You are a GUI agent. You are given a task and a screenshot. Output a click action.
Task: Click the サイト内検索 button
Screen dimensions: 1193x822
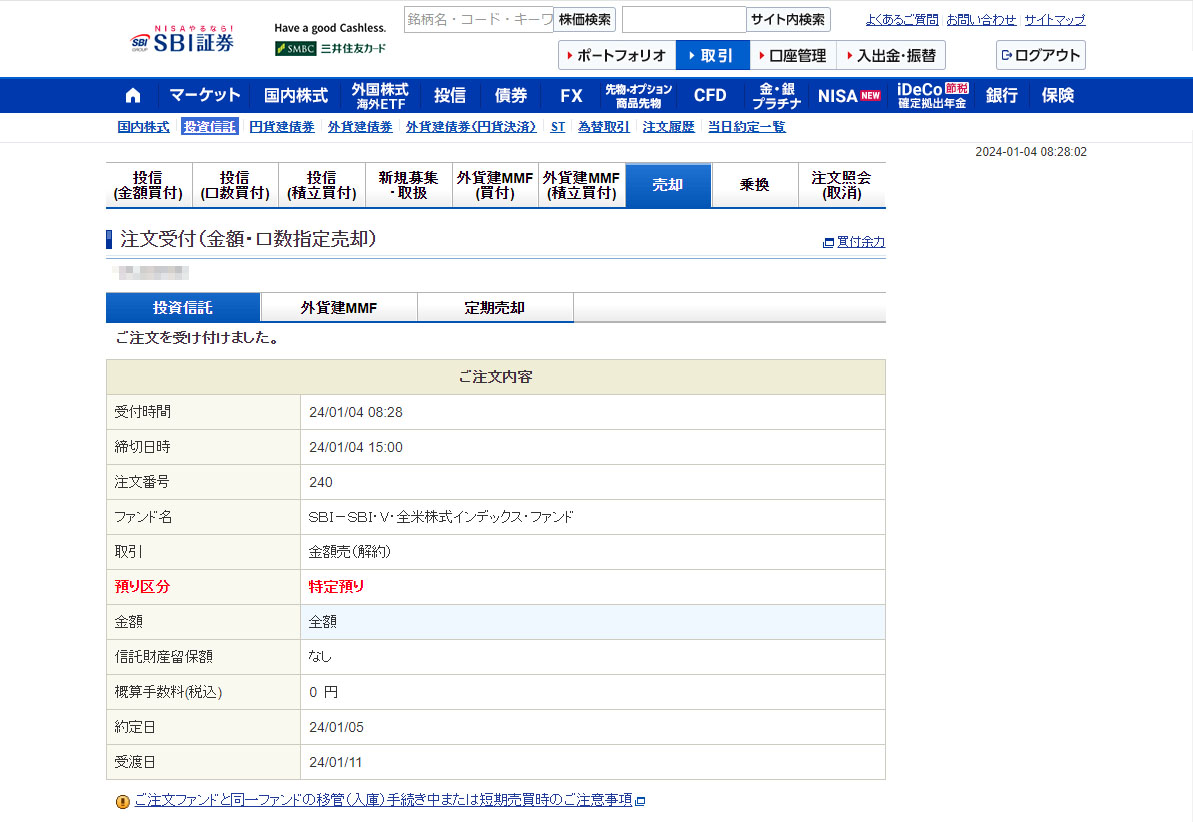(787, 20)
